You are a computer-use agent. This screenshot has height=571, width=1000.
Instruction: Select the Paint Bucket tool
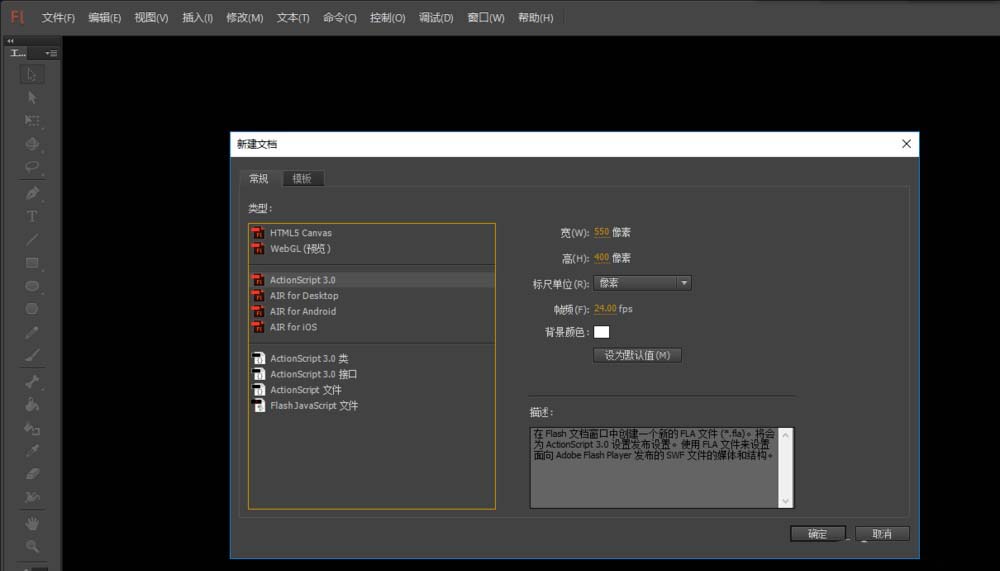[31, 404]
